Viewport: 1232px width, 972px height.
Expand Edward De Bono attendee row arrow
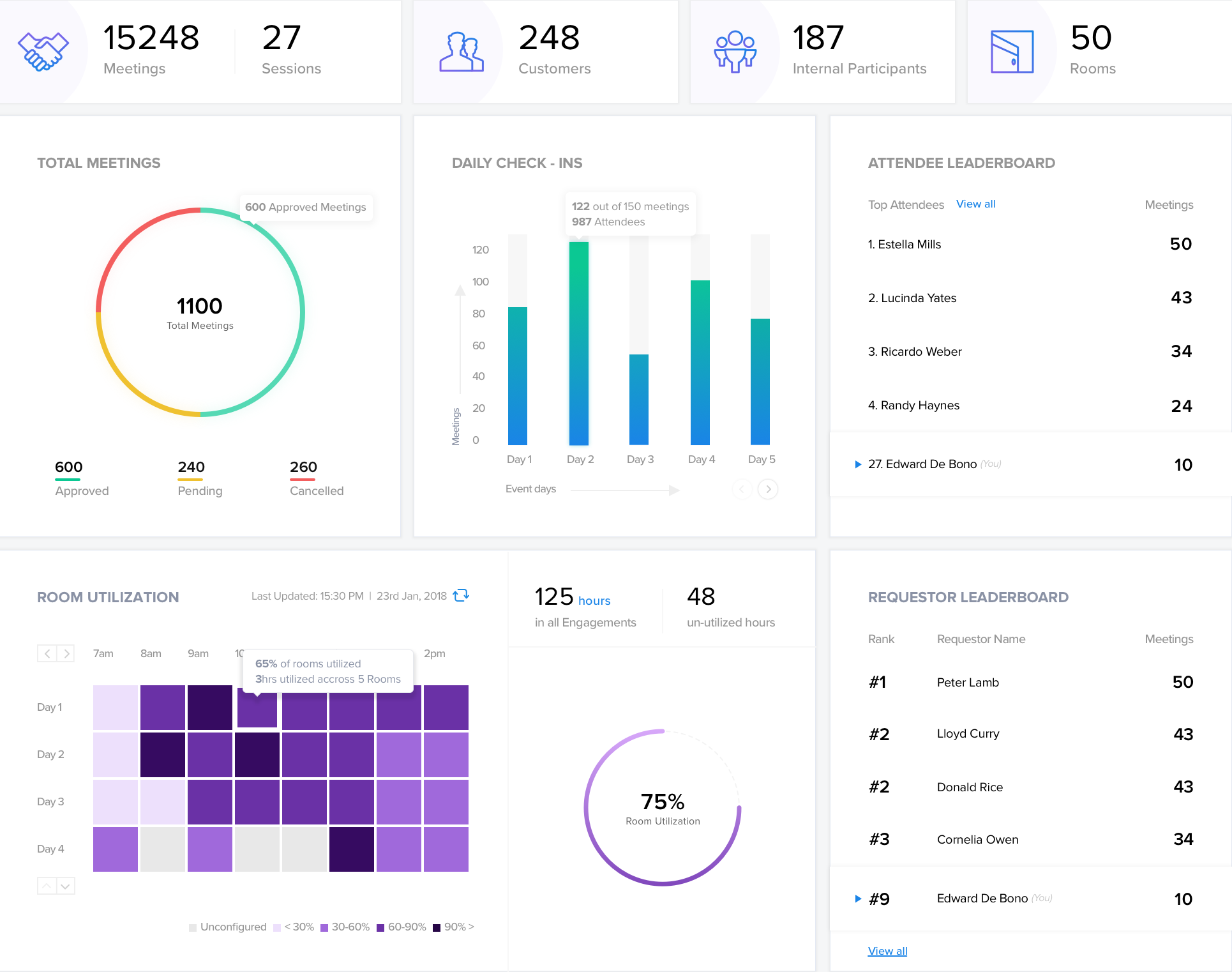pyautogui.click(x=858, y=464)
